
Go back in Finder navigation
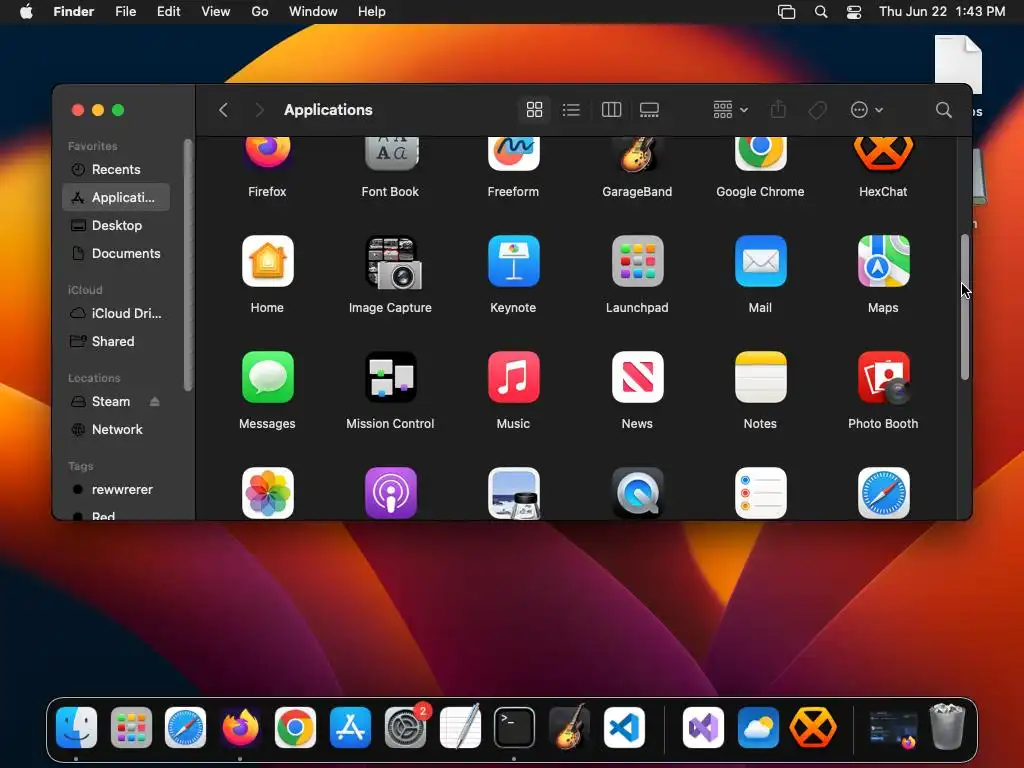(223, 110)
